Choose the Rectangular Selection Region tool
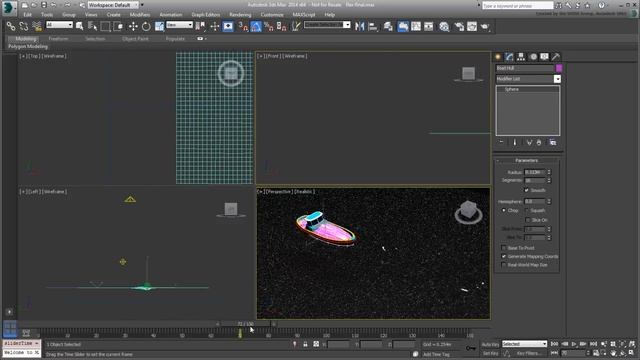 105,27
